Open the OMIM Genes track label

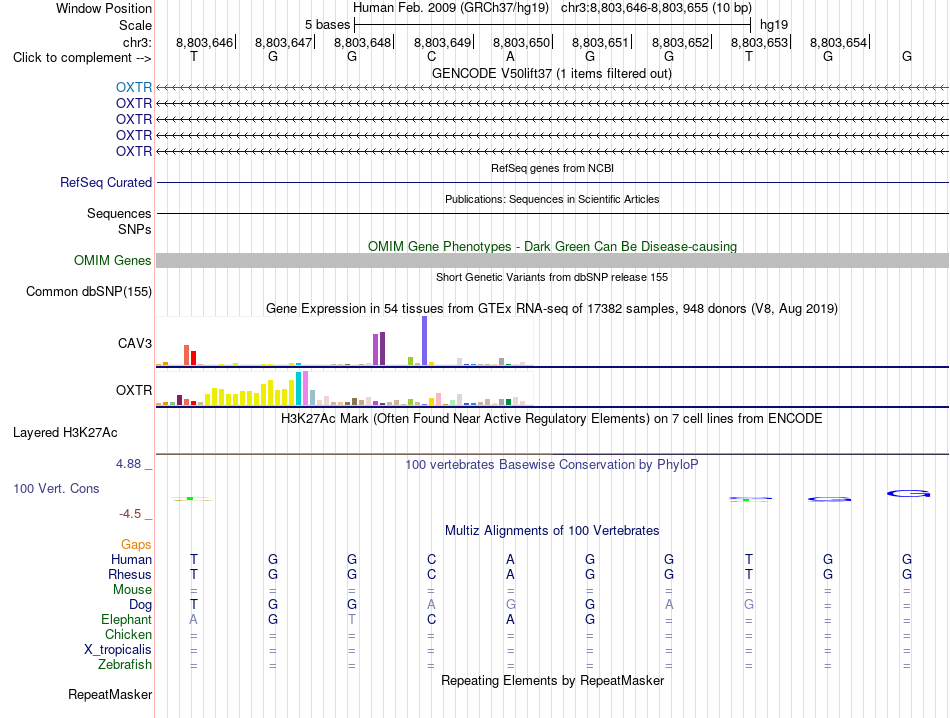coord(113,261)
